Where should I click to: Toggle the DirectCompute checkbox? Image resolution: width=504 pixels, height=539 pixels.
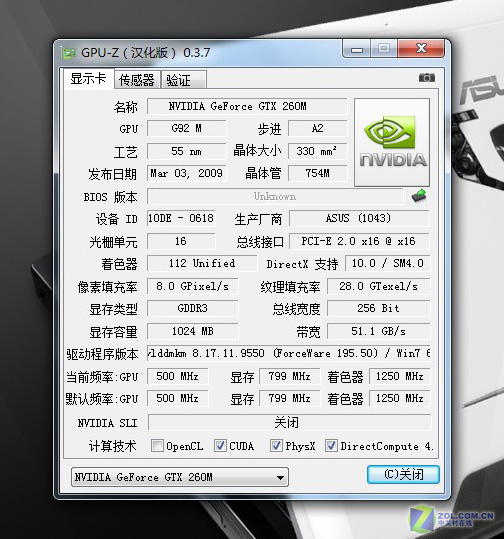click(x=331, y=446)
